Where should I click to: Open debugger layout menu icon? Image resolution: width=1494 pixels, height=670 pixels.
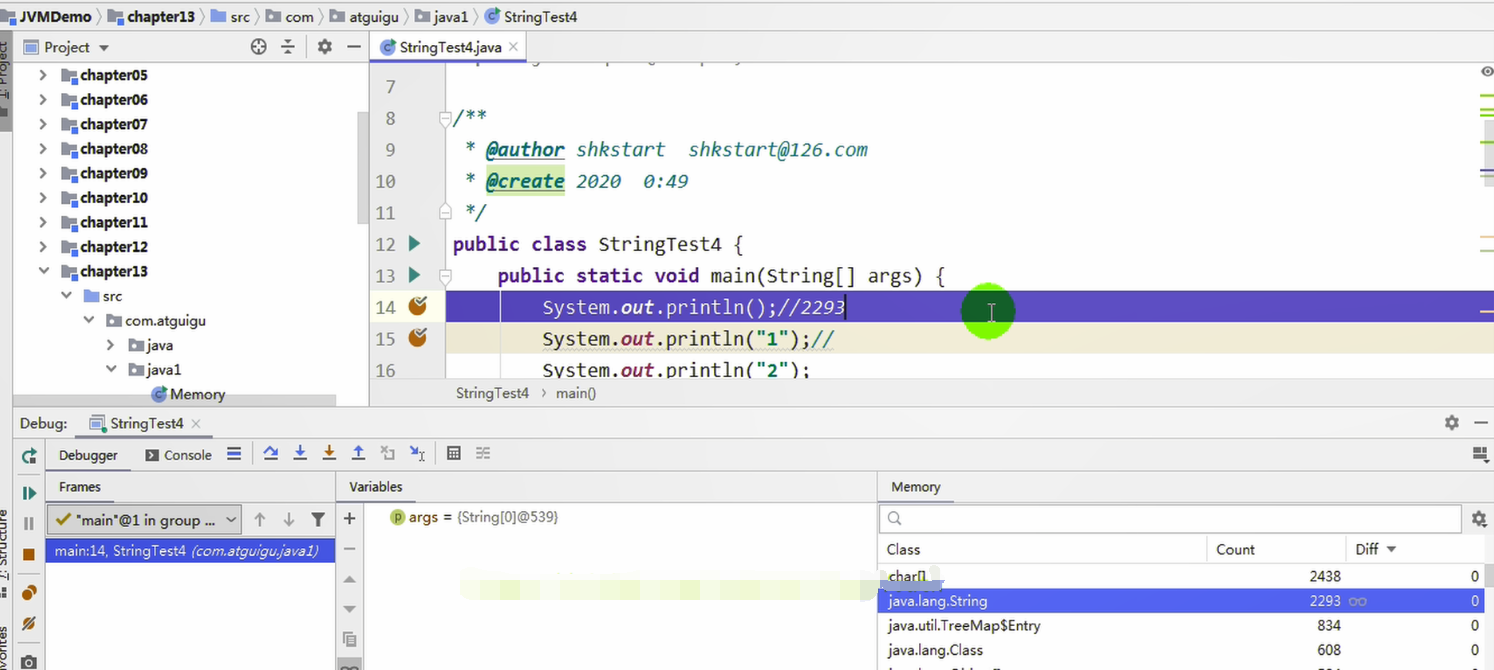coord(234,454)
